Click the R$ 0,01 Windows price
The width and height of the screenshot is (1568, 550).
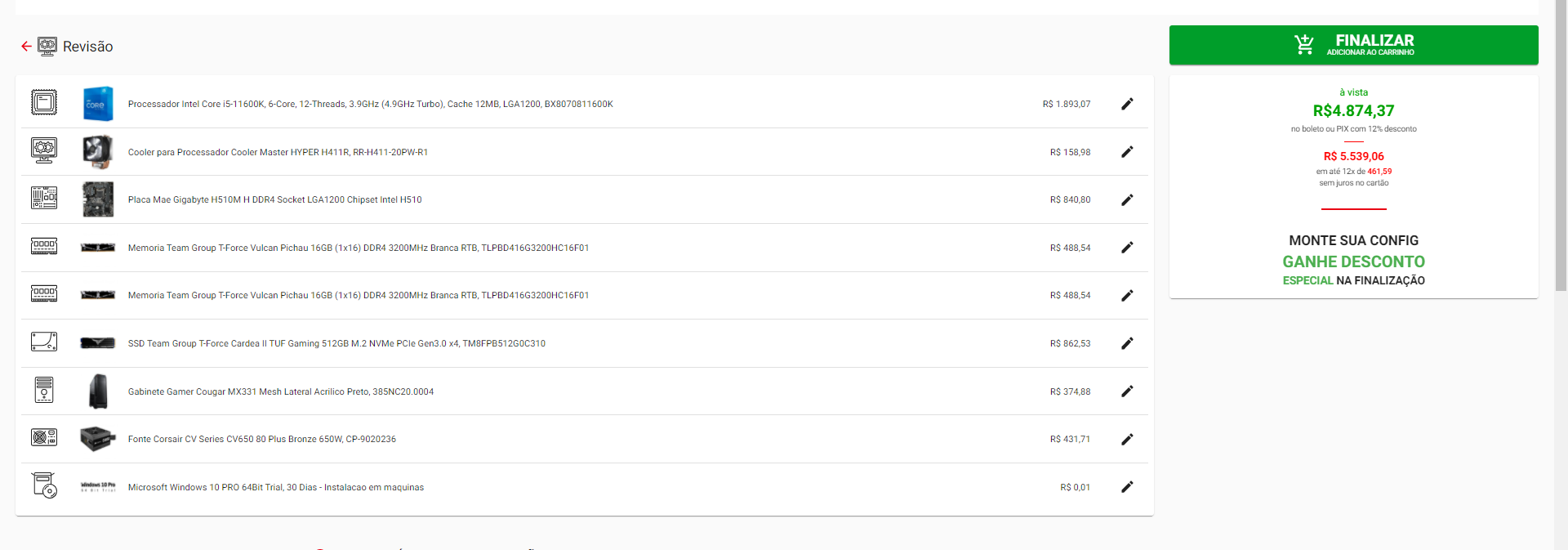click(1075, 488)
